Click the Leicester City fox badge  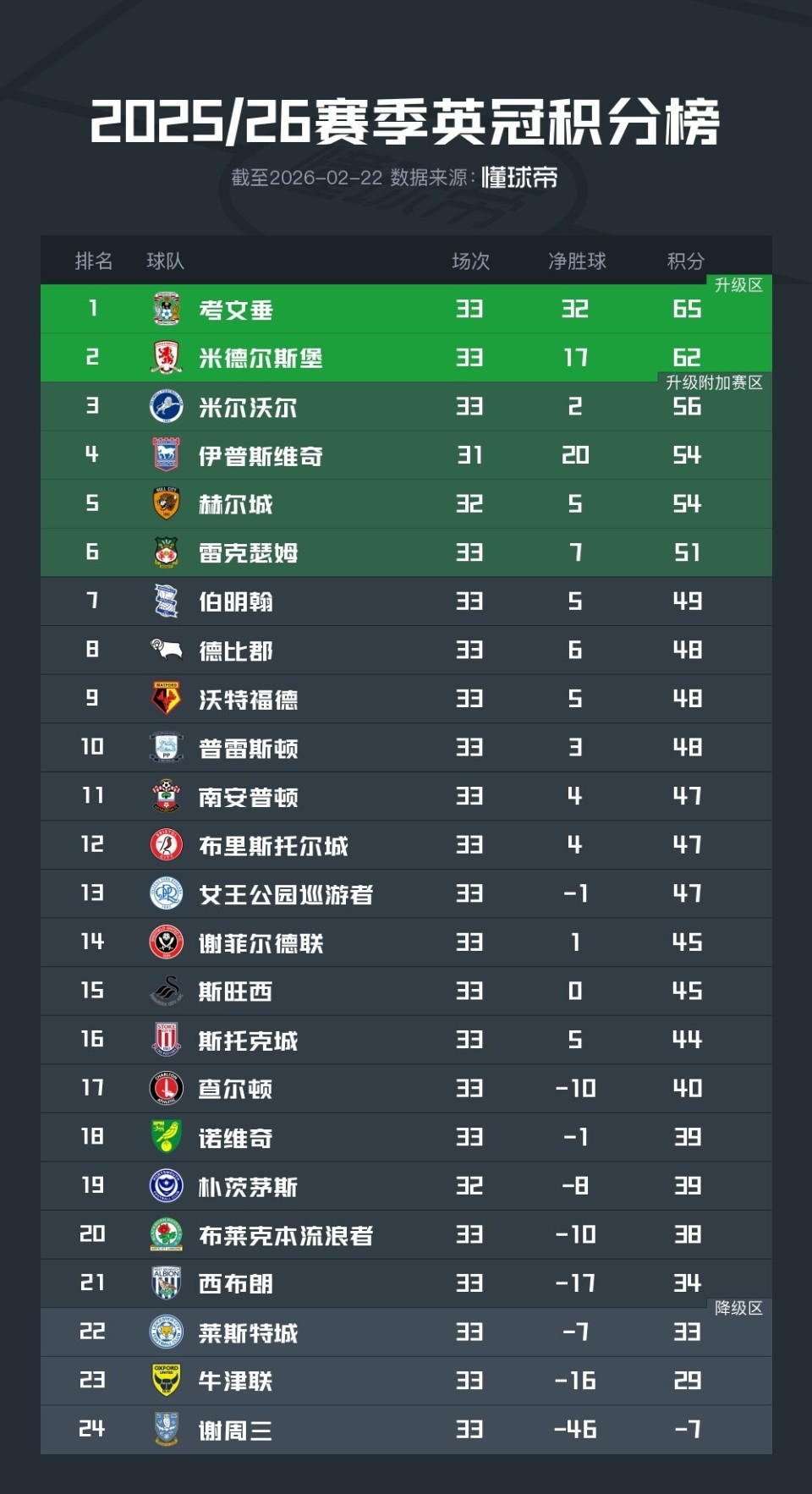(x=167, y=1332)
